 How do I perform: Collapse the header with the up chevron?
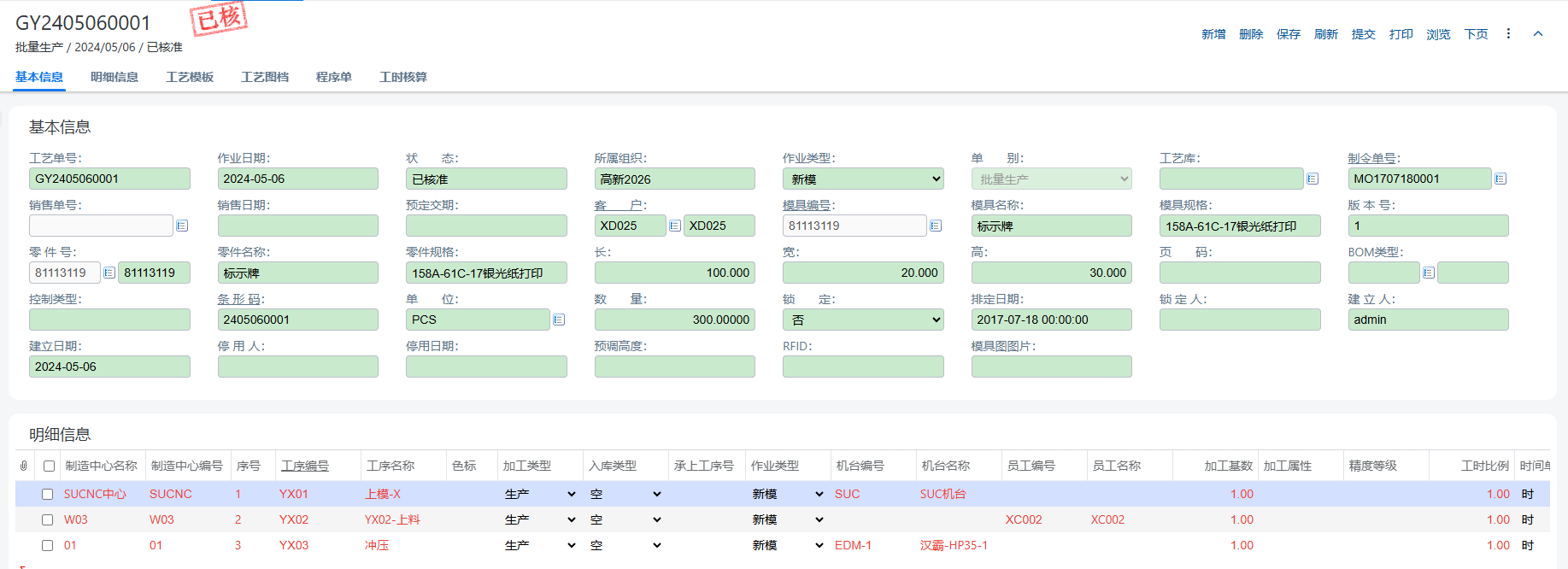click(1538, 33)
